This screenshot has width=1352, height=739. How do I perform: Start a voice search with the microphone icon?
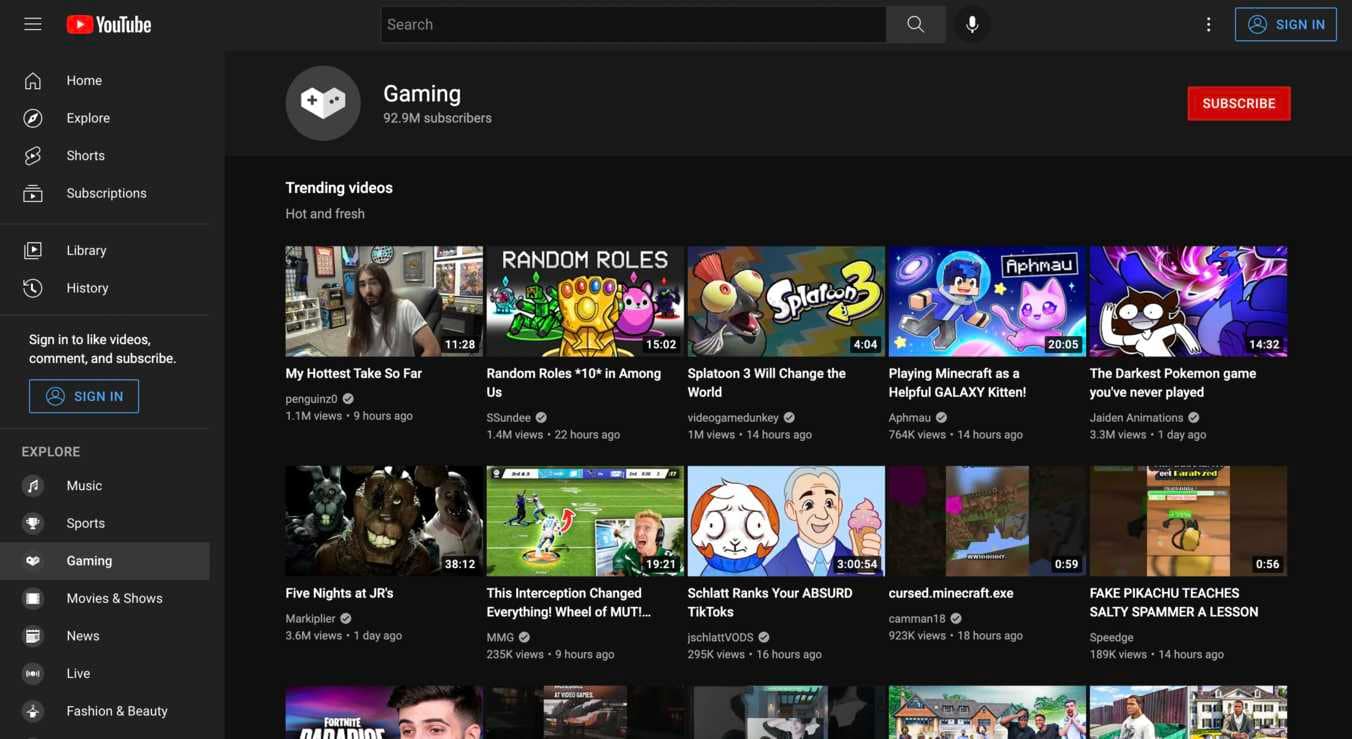tap(971, 23)
